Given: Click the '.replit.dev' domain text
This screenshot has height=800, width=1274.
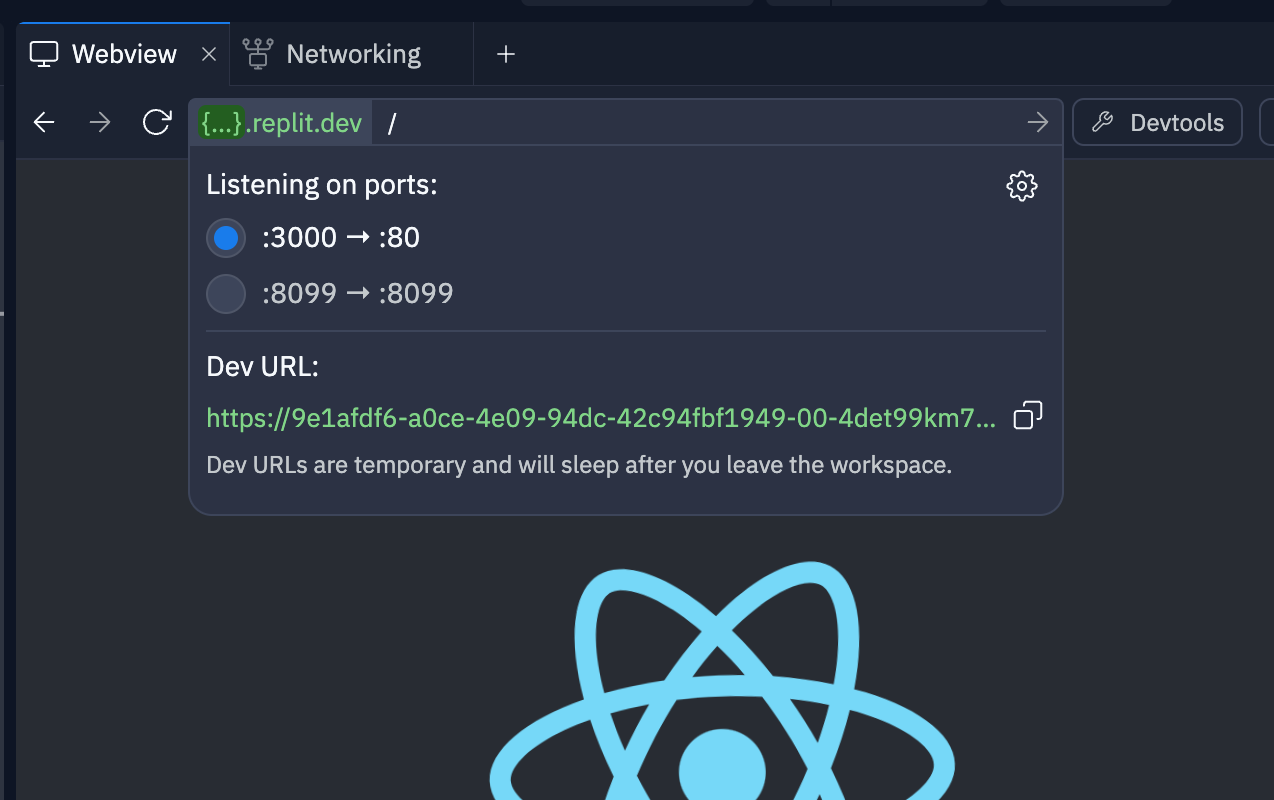Looking at the screenshot, I should click(x=304, y=123).
